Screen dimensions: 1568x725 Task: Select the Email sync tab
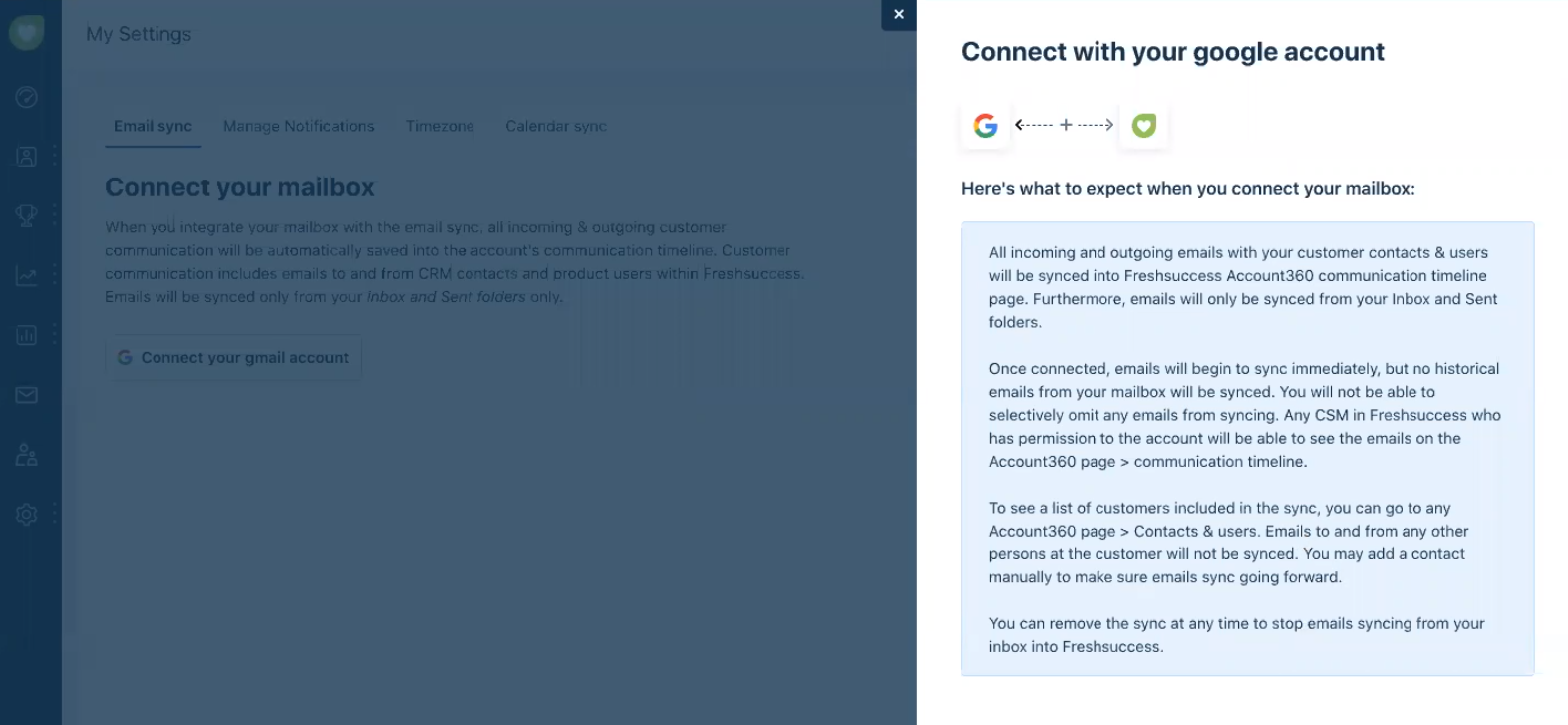tap(153, 126)
